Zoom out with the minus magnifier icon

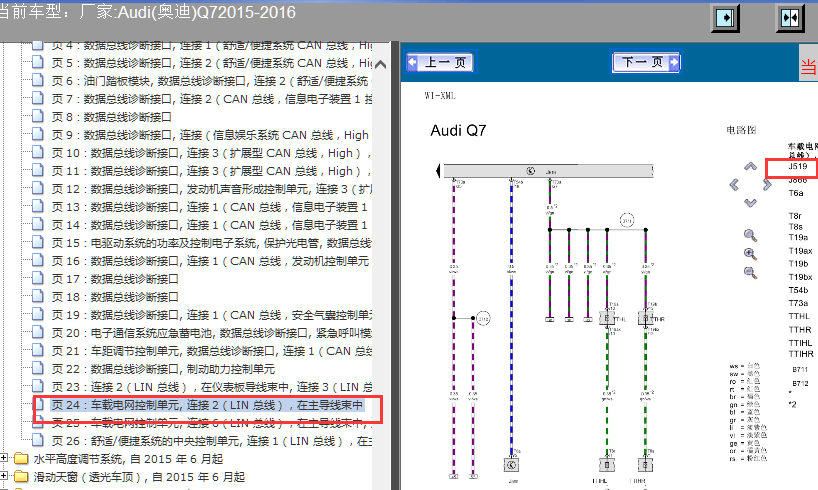(750, 273)
